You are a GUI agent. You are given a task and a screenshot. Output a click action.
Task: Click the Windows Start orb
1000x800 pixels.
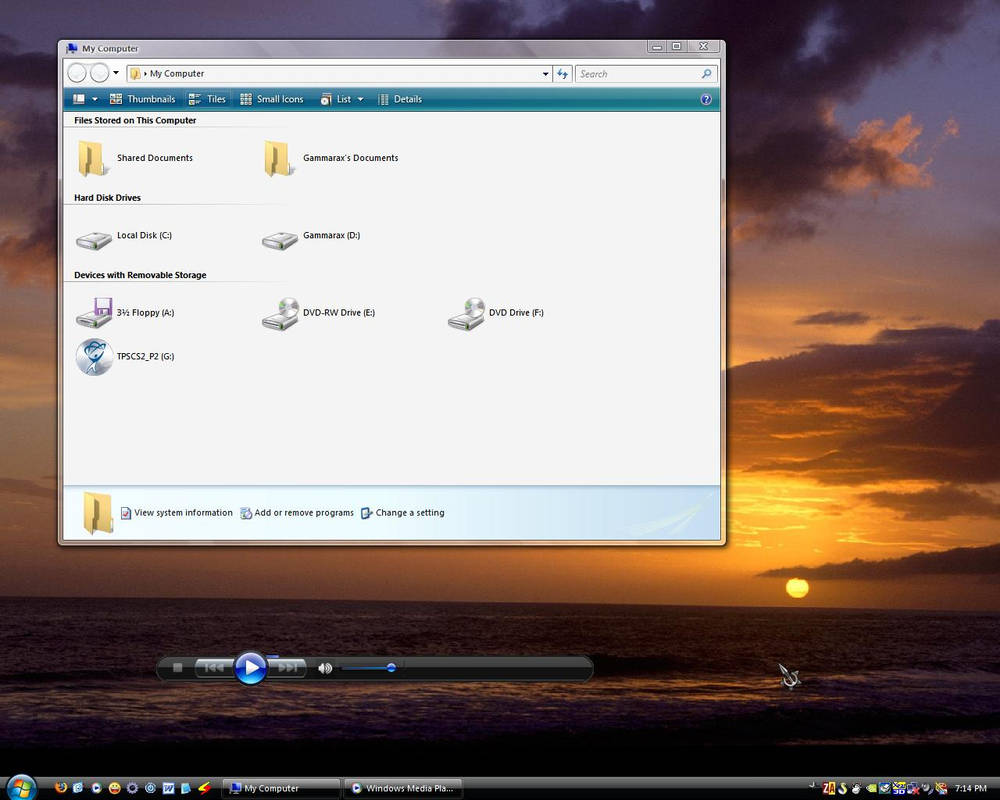click(21, 787)
